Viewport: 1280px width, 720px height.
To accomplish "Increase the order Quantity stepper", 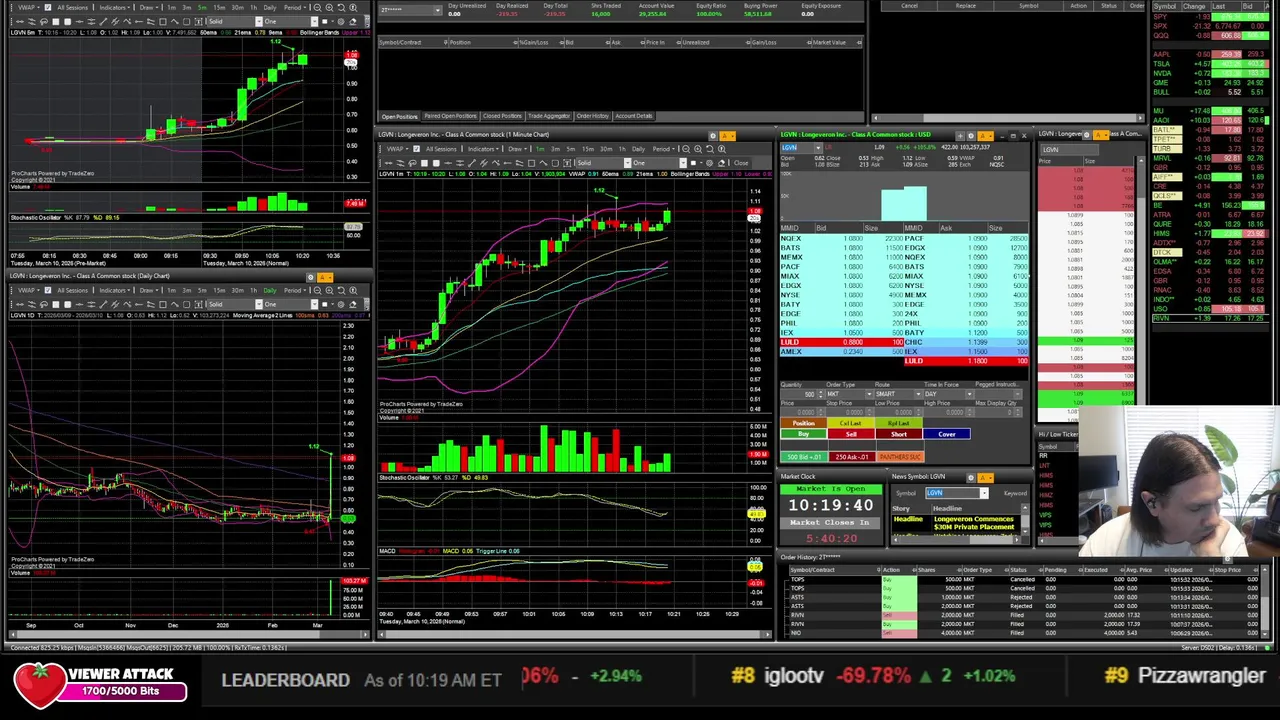I will [x=821, y=392].
